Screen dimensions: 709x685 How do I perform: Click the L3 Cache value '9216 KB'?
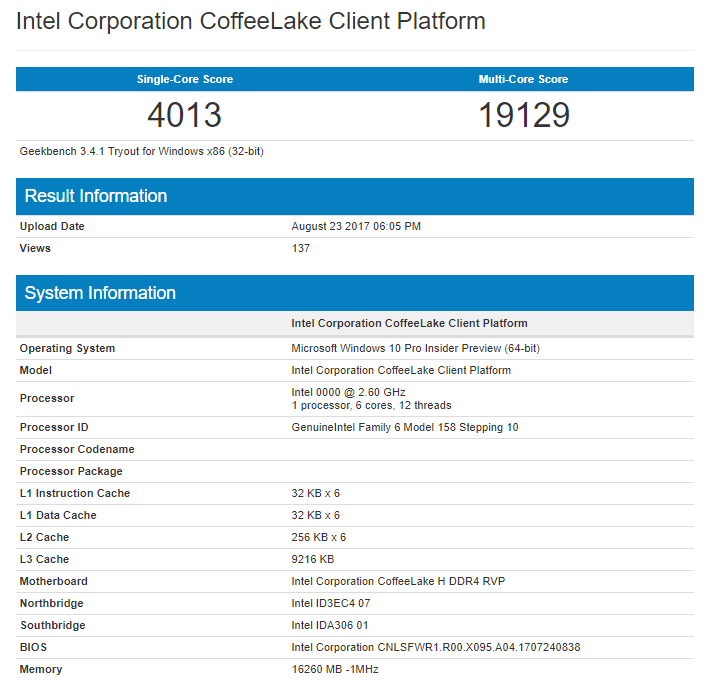(x=312, y=559)
